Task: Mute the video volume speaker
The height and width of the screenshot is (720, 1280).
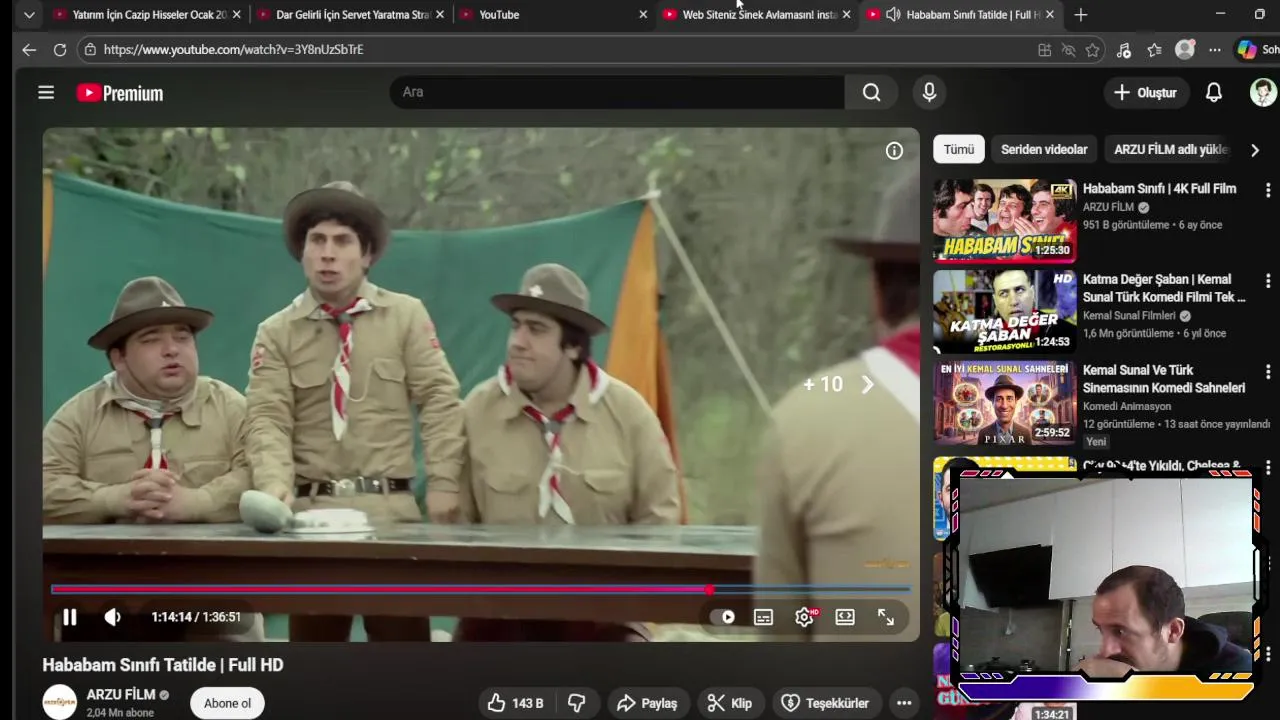Action: [x=112, y=617]
